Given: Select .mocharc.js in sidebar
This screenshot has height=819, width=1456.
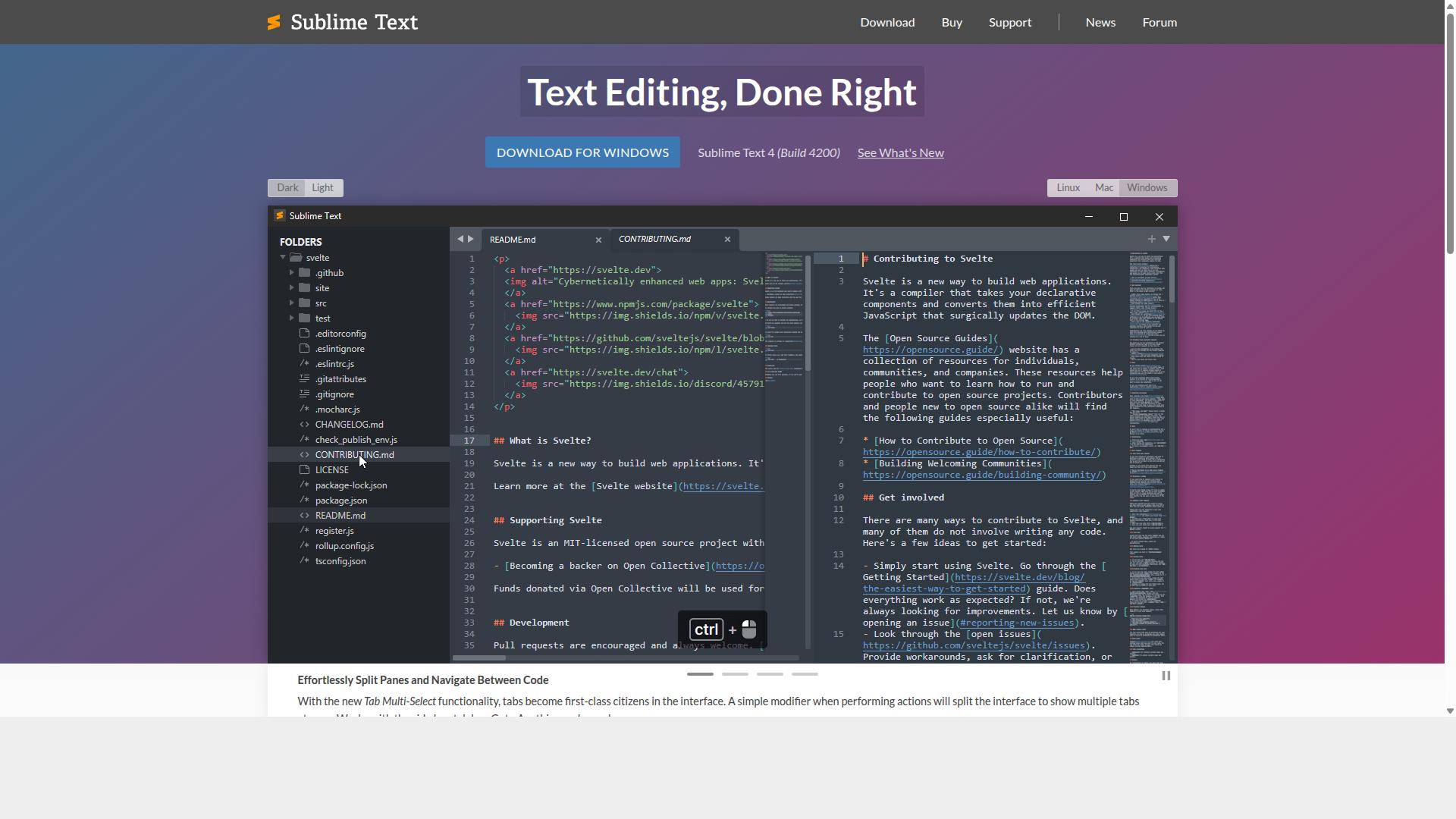Looking at the screenshot, I should tap(337, 409).
